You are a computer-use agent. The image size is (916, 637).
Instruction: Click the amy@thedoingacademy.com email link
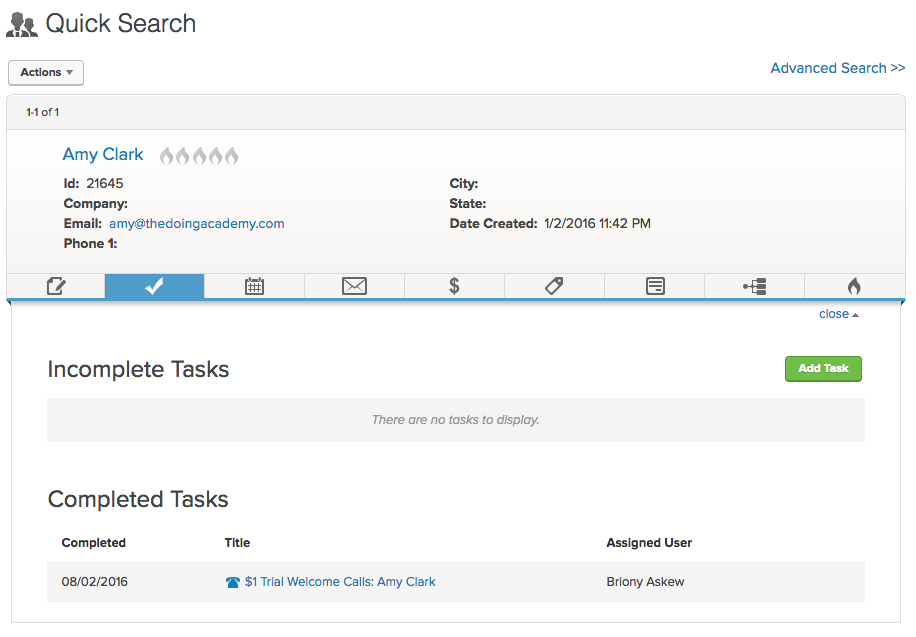tap(196, 224)
